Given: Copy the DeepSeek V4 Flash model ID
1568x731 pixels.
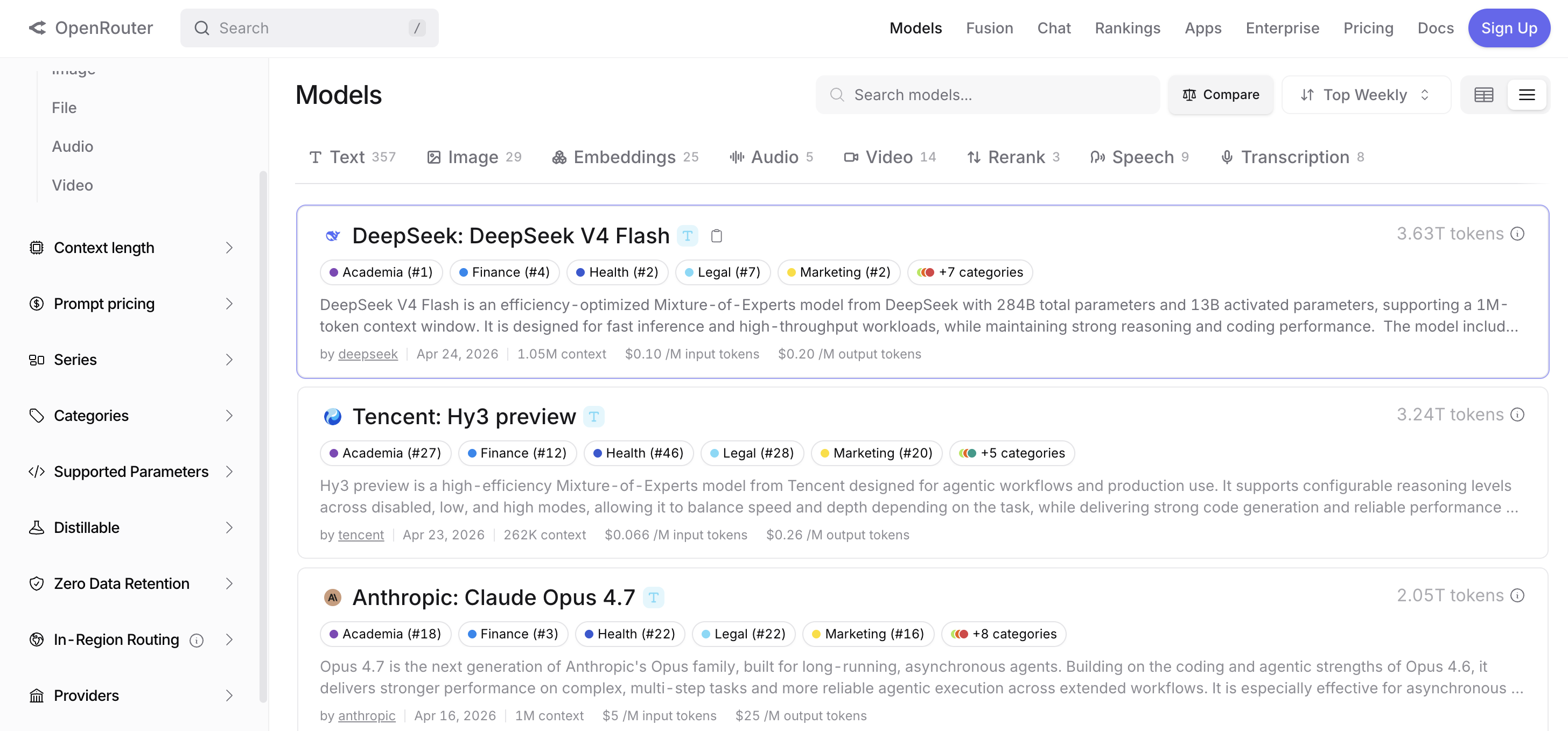Looking at the screenshot, I should (x=717, y=236).
